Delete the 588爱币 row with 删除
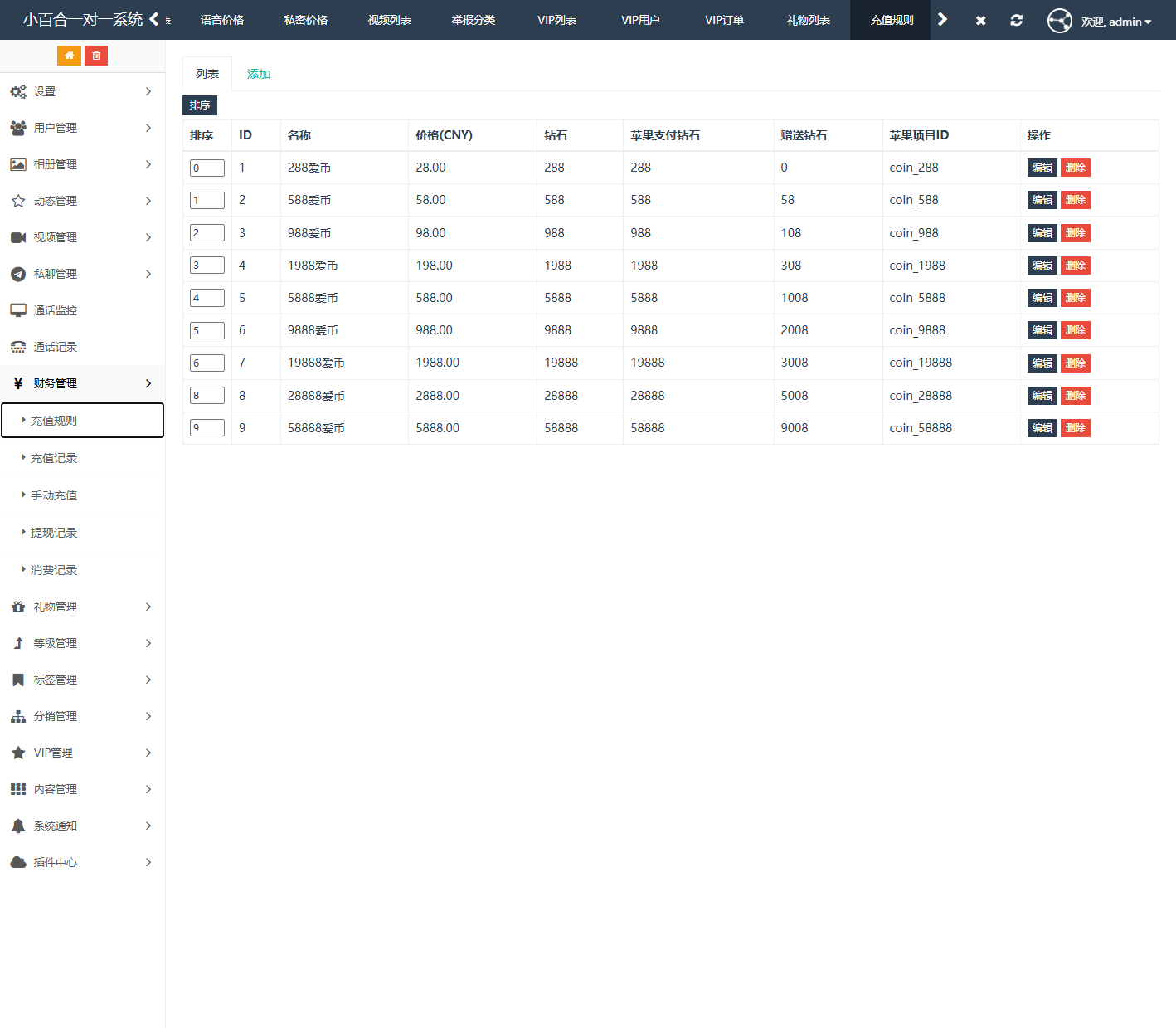 pos(1076,200)
